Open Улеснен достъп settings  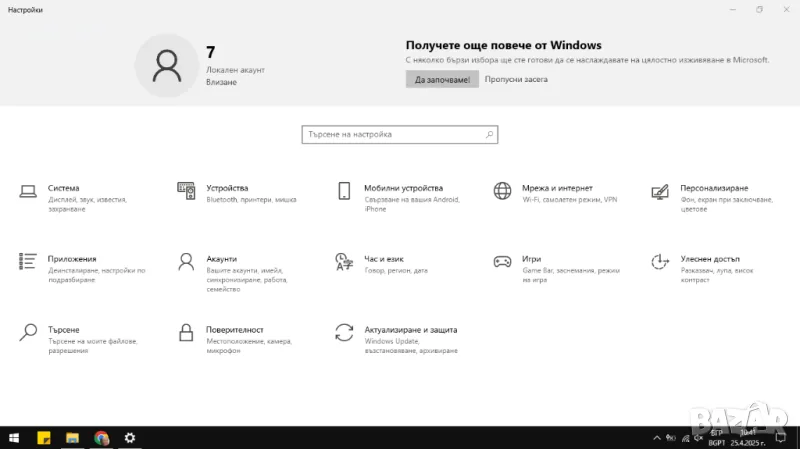click(659, 262)
